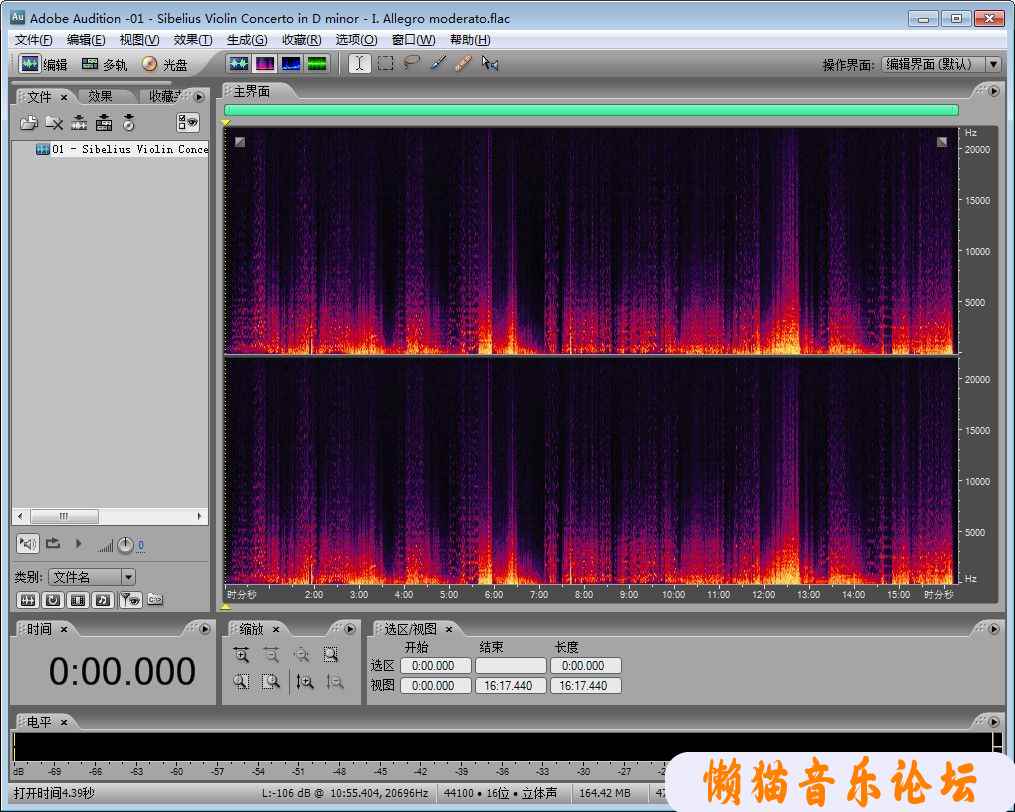Open the workspace dropdown at top right
The image size is (1015, 812).
[992, 64]
